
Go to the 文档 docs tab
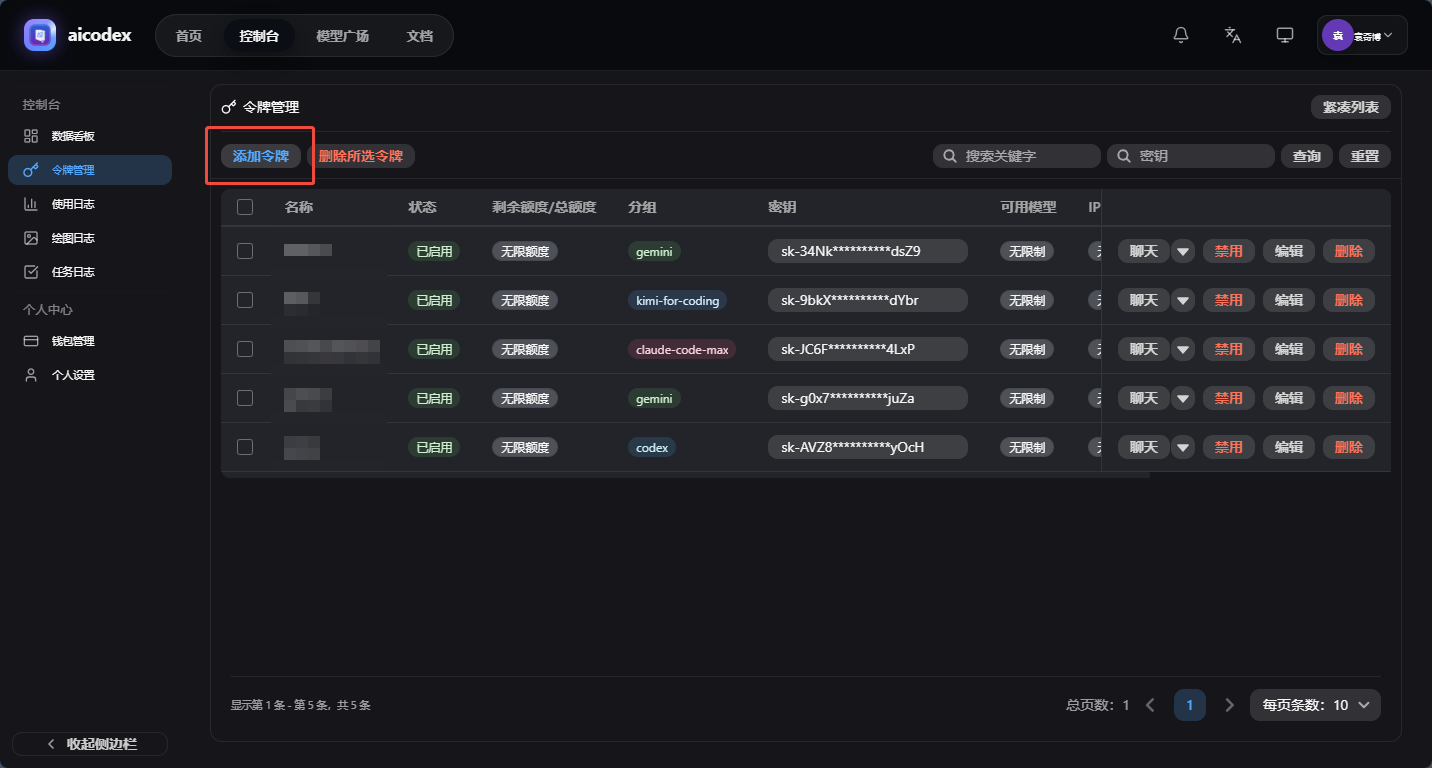[420, 36]
